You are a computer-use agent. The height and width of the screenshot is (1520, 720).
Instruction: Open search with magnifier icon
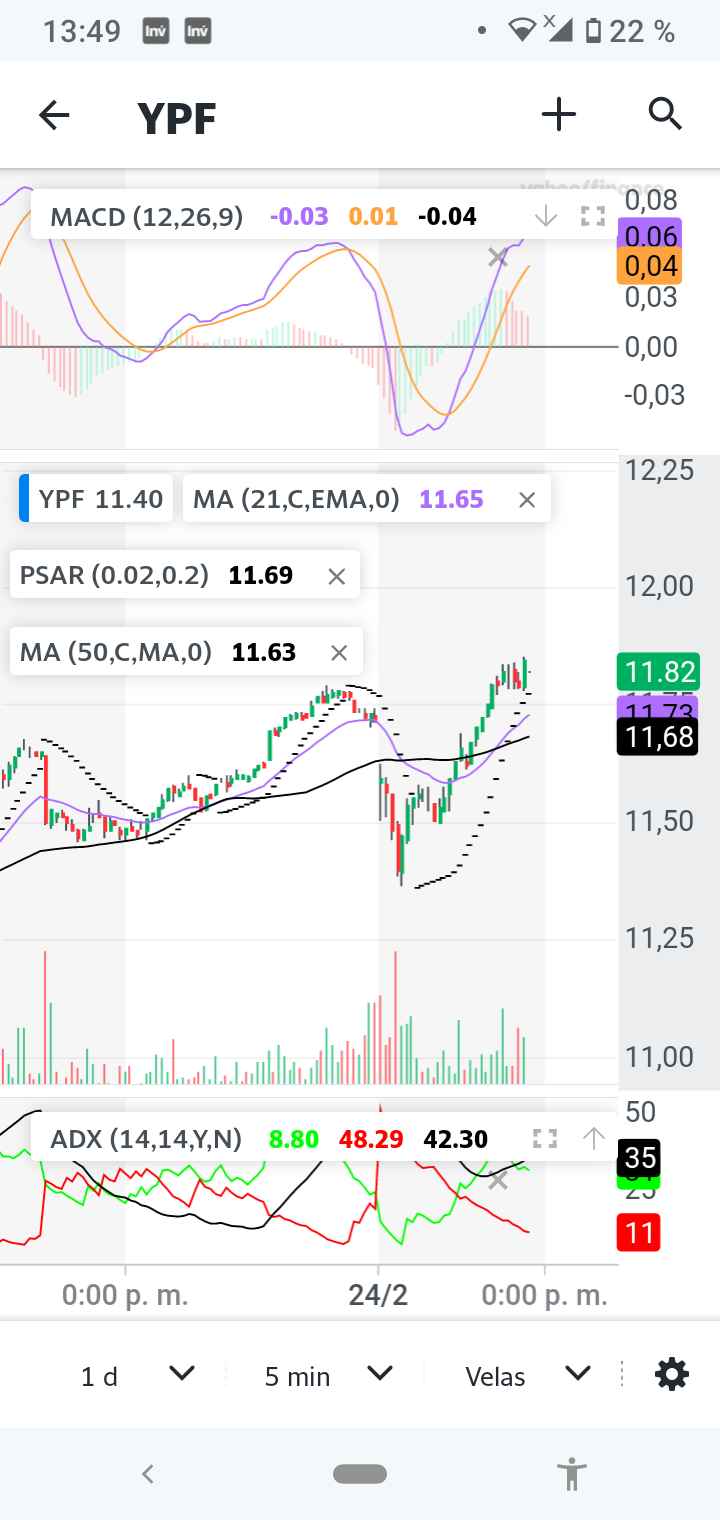(x=665, y=115)
